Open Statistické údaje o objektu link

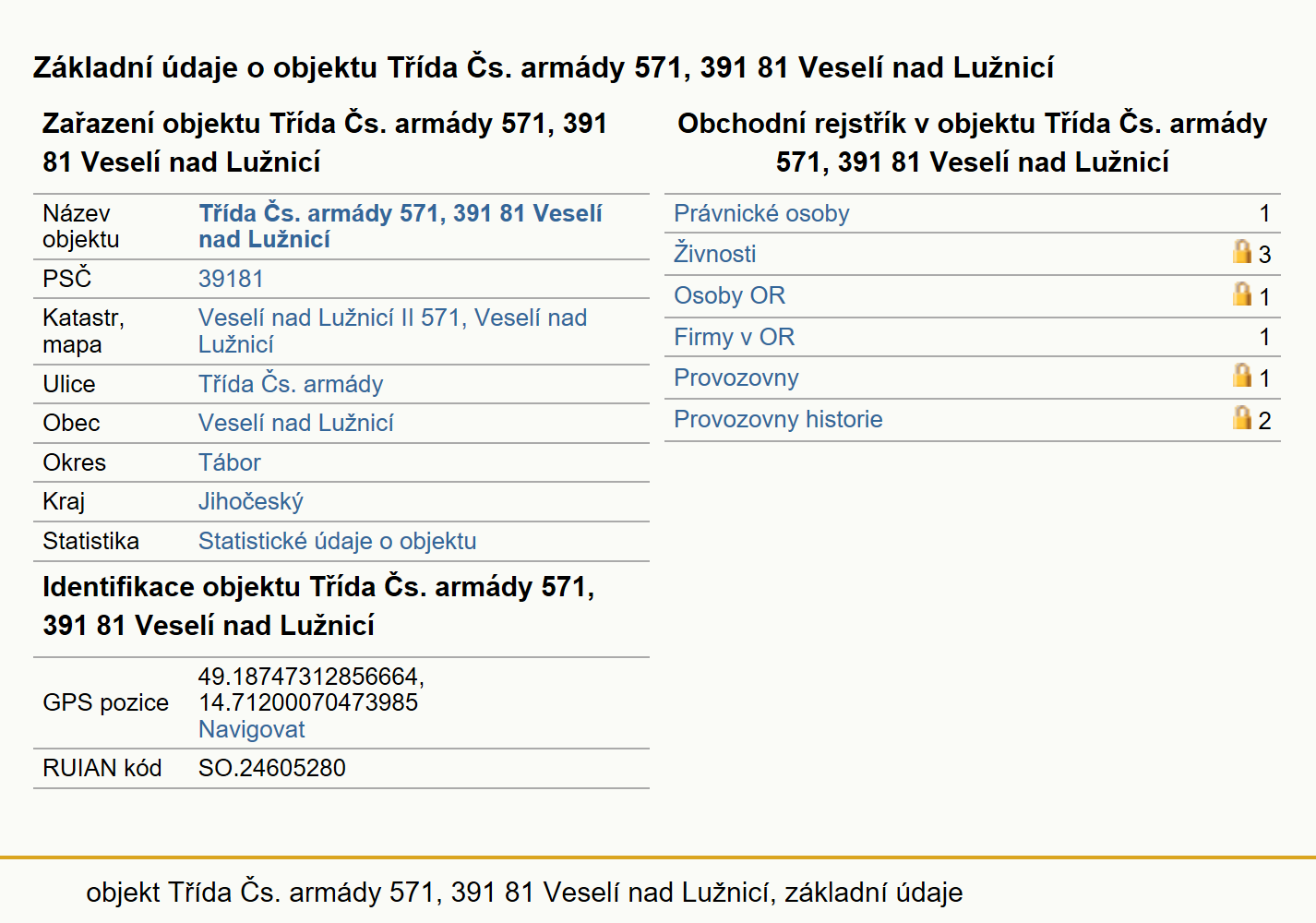(337, 541)
